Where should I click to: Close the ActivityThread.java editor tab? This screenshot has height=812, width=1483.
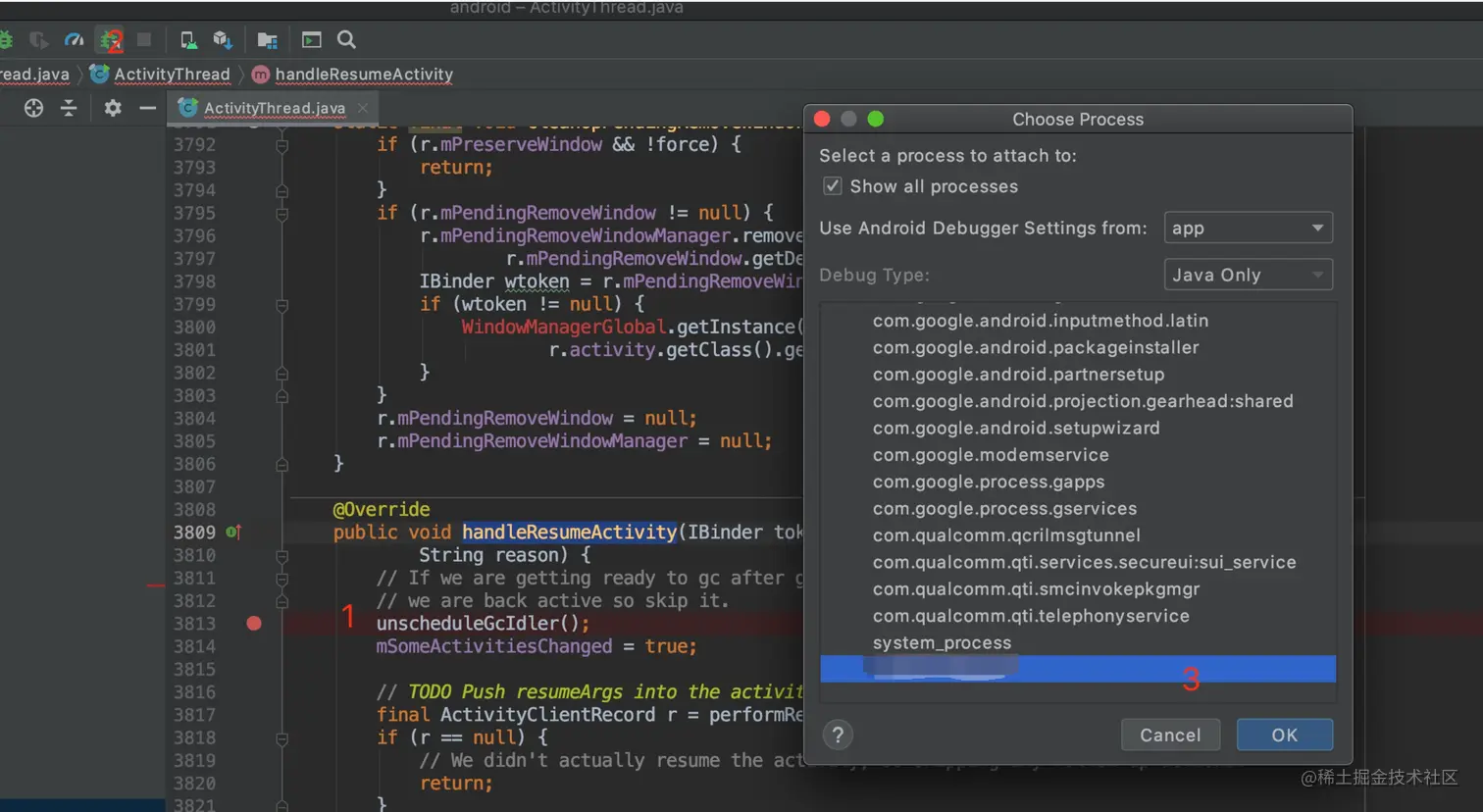[x=363, y=108]
